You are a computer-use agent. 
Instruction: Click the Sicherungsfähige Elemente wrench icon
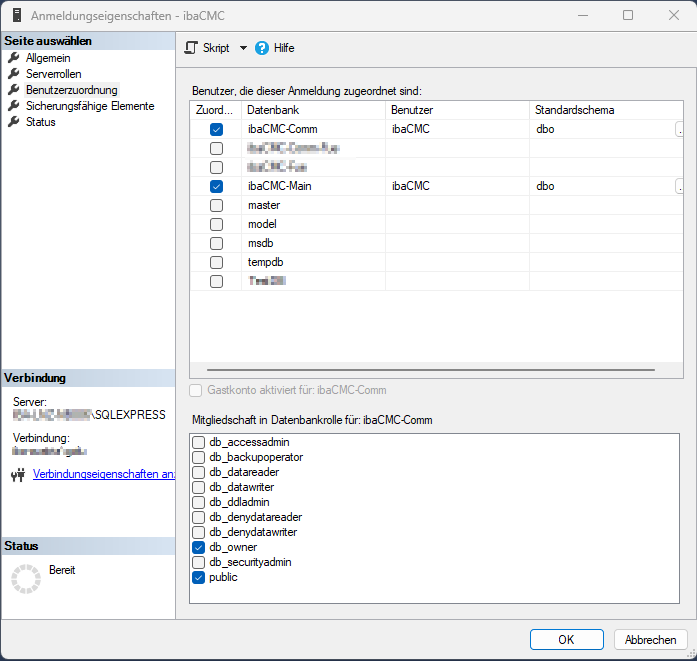pyautogui.click(x=14, y=106)
